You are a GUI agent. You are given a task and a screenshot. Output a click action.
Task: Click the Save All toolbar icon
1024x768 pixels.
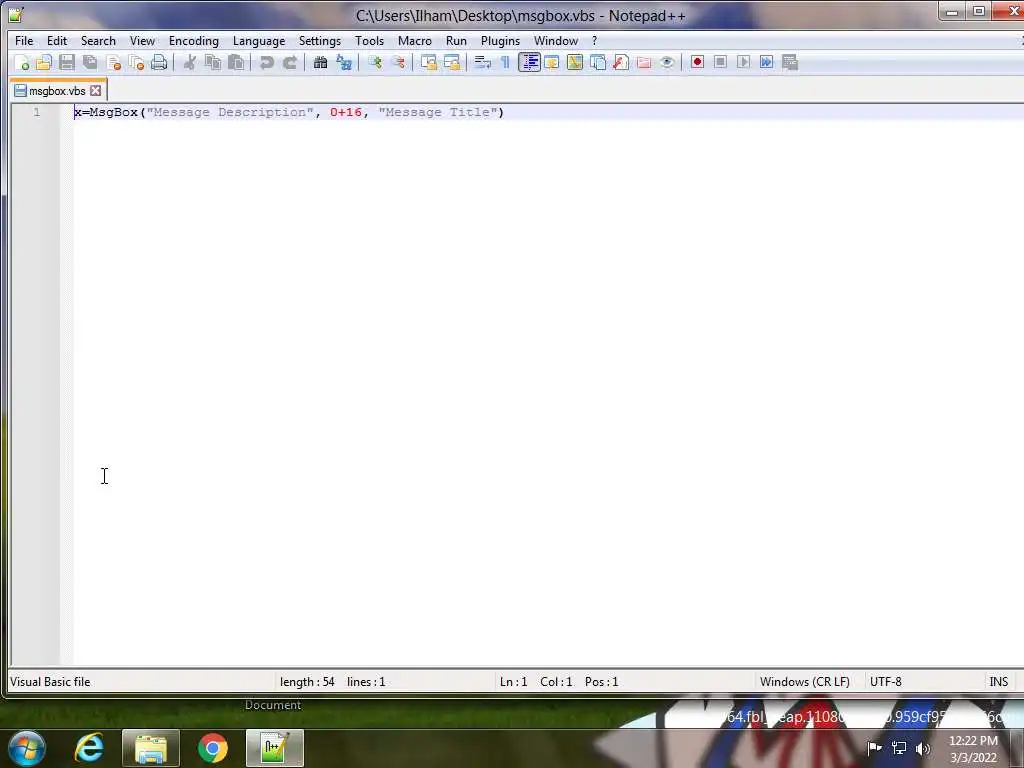(90, 63)
